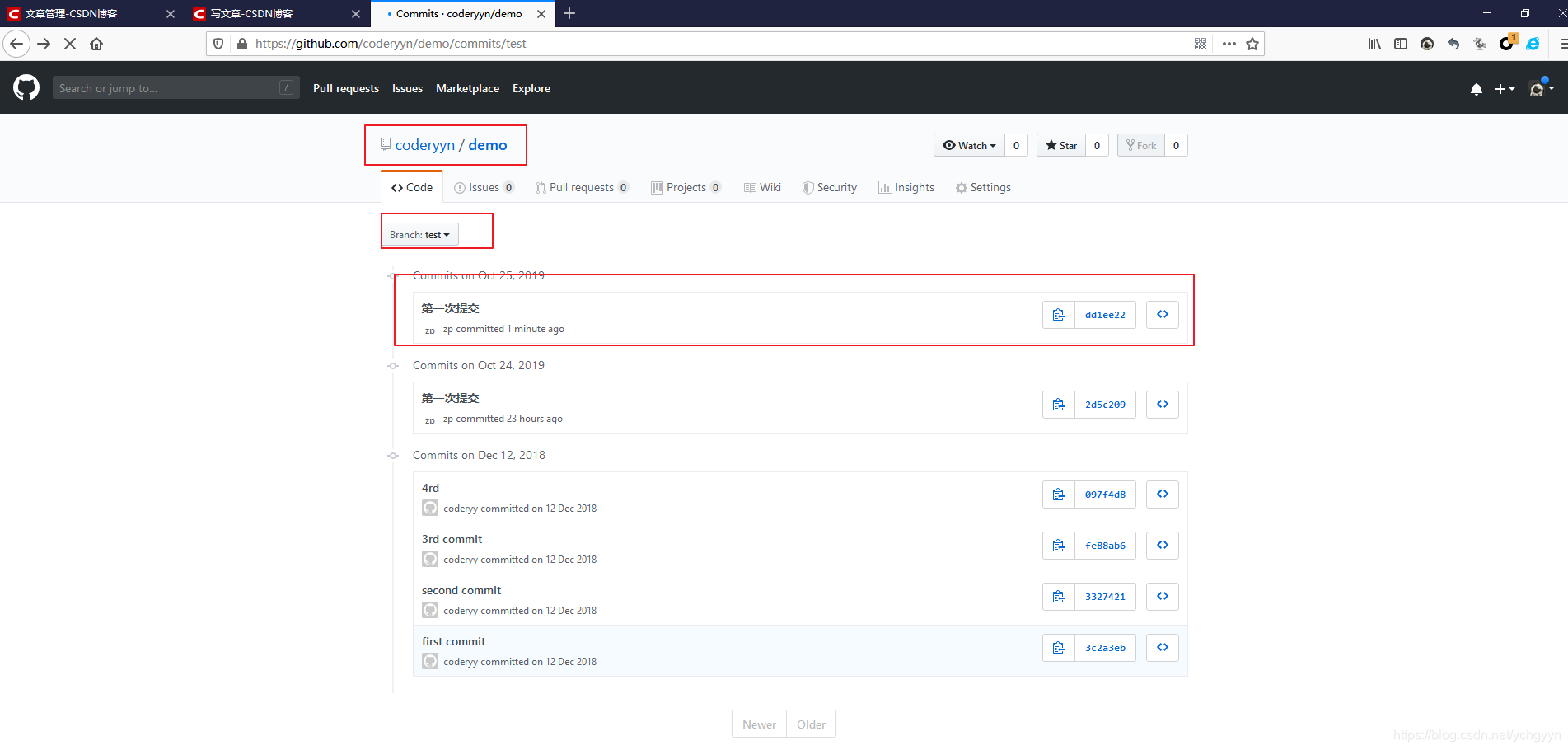Switch to Code tab
Viewport: 1568px width, 750px height.
[412, 187]
